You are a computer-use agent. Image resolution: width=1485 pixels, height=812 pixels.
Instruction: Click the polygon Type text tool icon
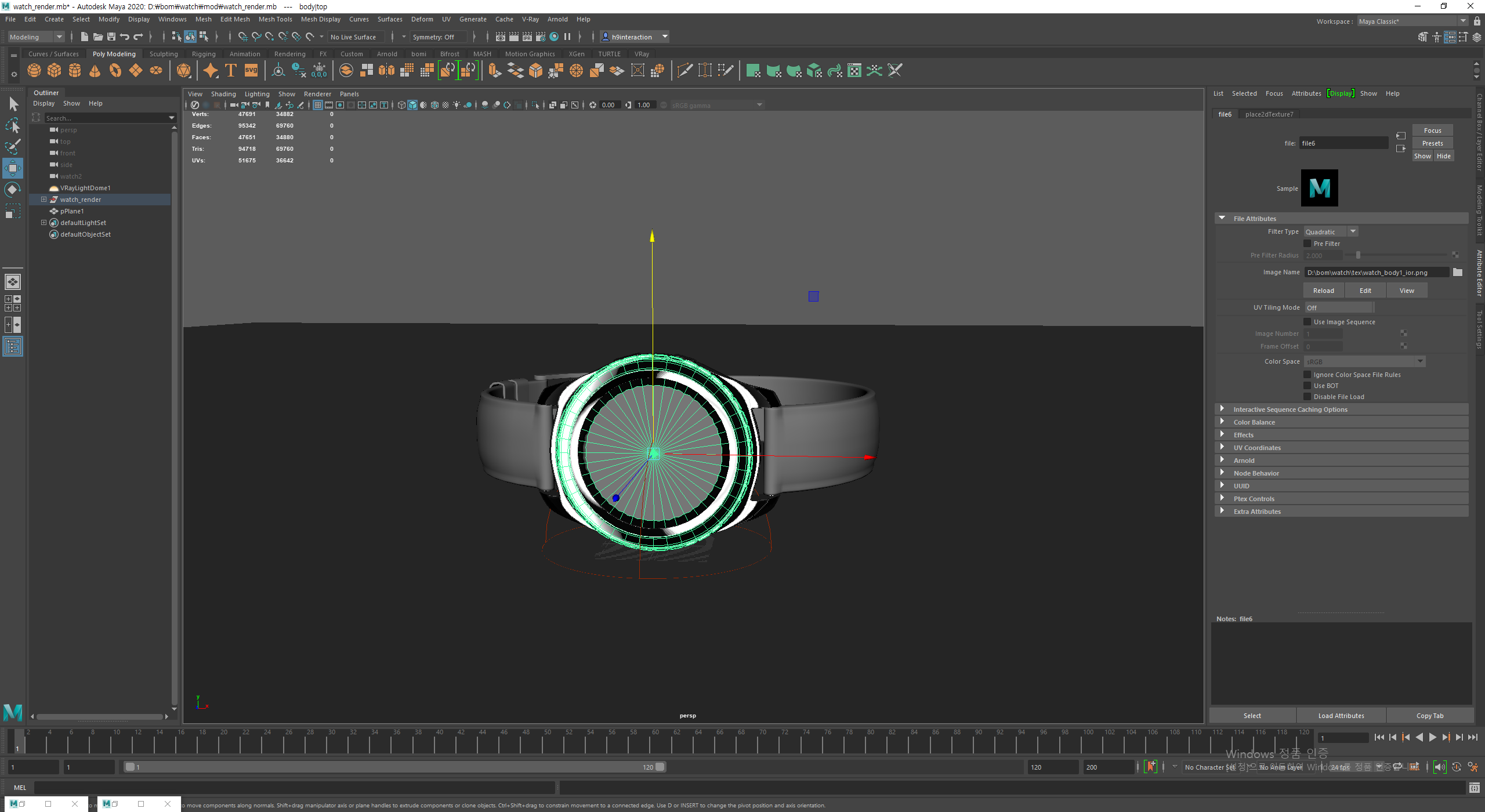231,71
